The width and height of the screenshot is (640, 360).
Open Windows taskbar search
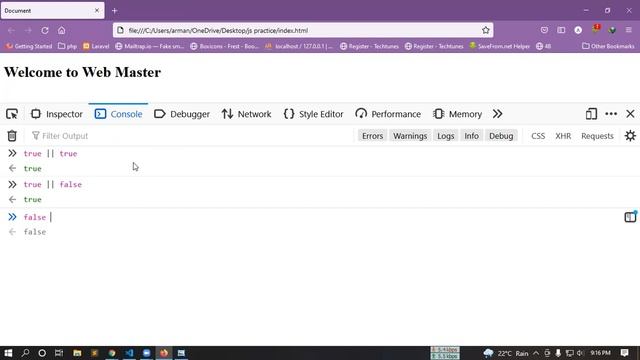point(25,353)
